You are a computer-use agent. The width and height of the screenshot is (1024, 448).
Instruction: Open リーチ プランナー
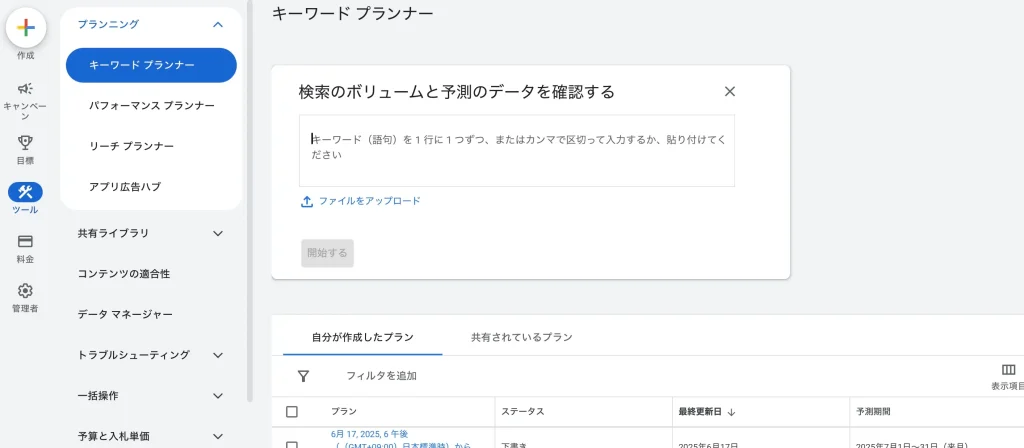coord(131,146)
